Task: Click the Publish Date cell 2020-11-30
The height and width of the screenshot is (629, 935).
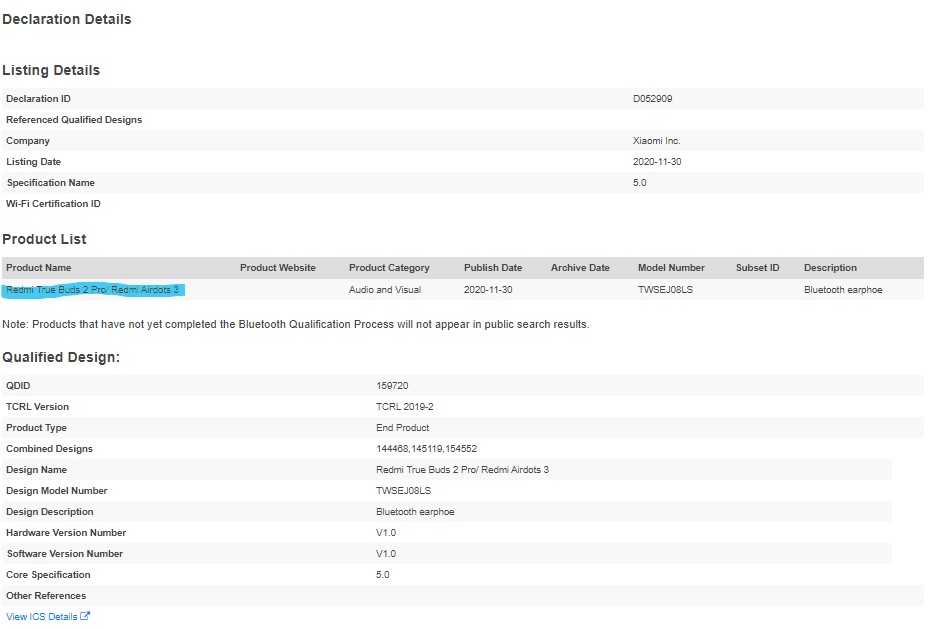Action: (x=488, y=290)
